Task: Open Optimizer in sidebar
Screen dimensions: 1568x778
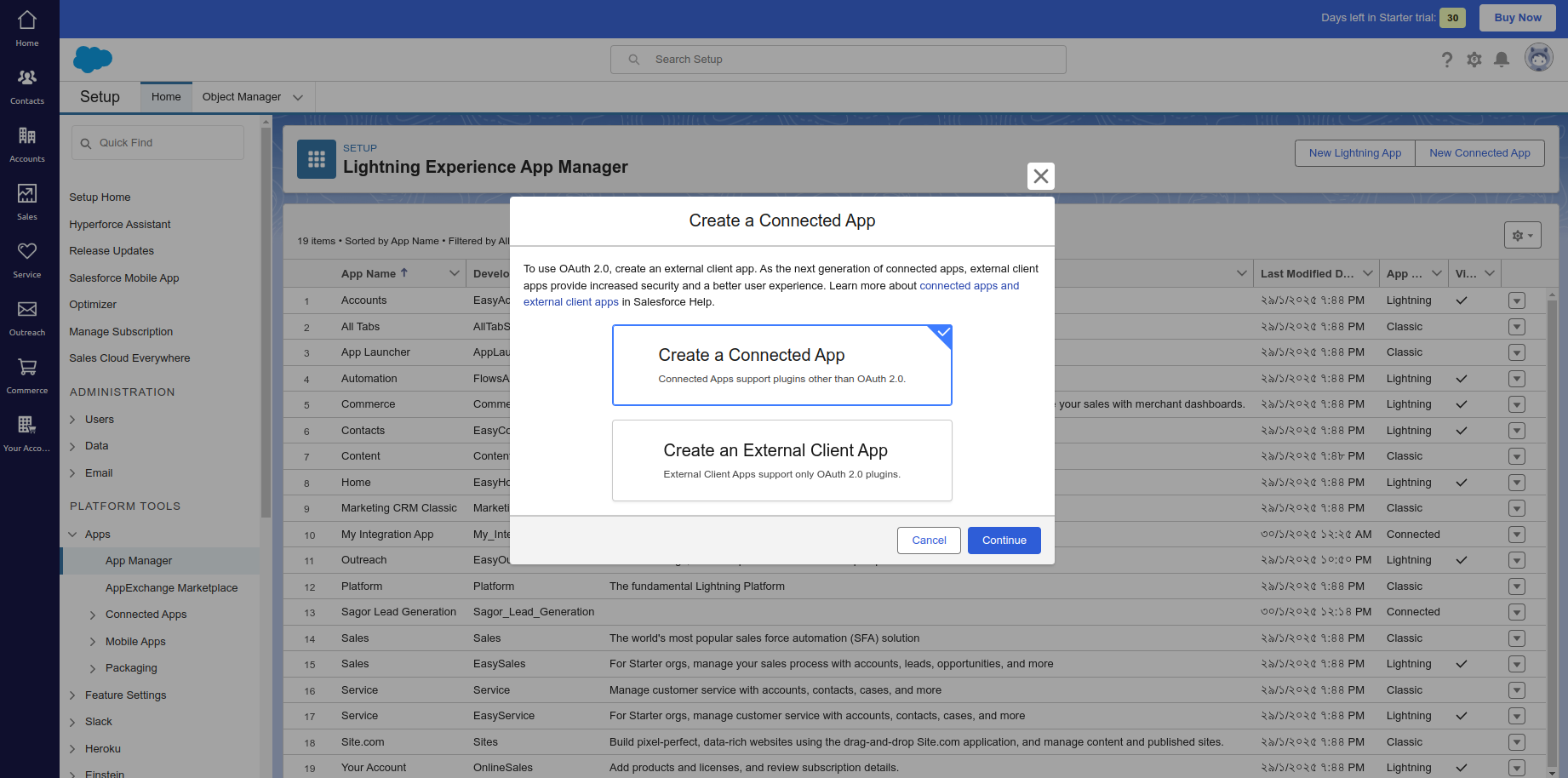Action: [93, 305]
